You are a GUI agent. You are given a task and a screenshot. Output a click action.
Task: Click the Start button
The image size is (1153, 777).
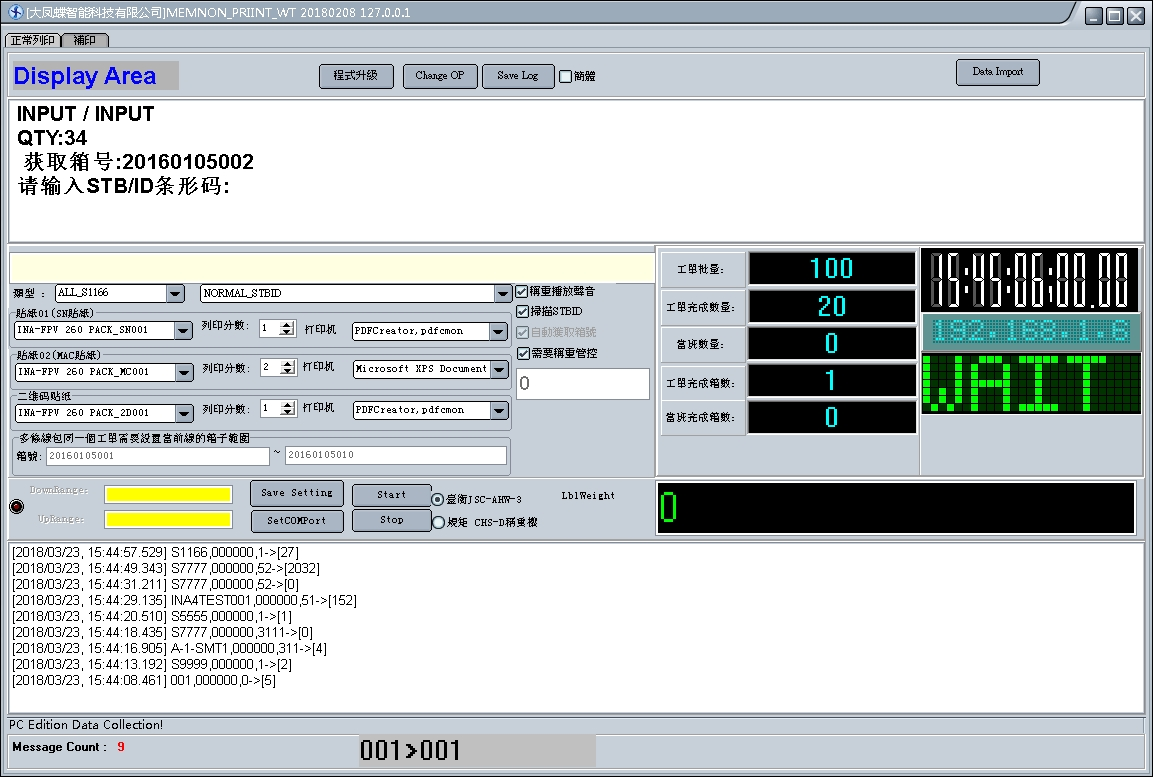coord(392,495)
